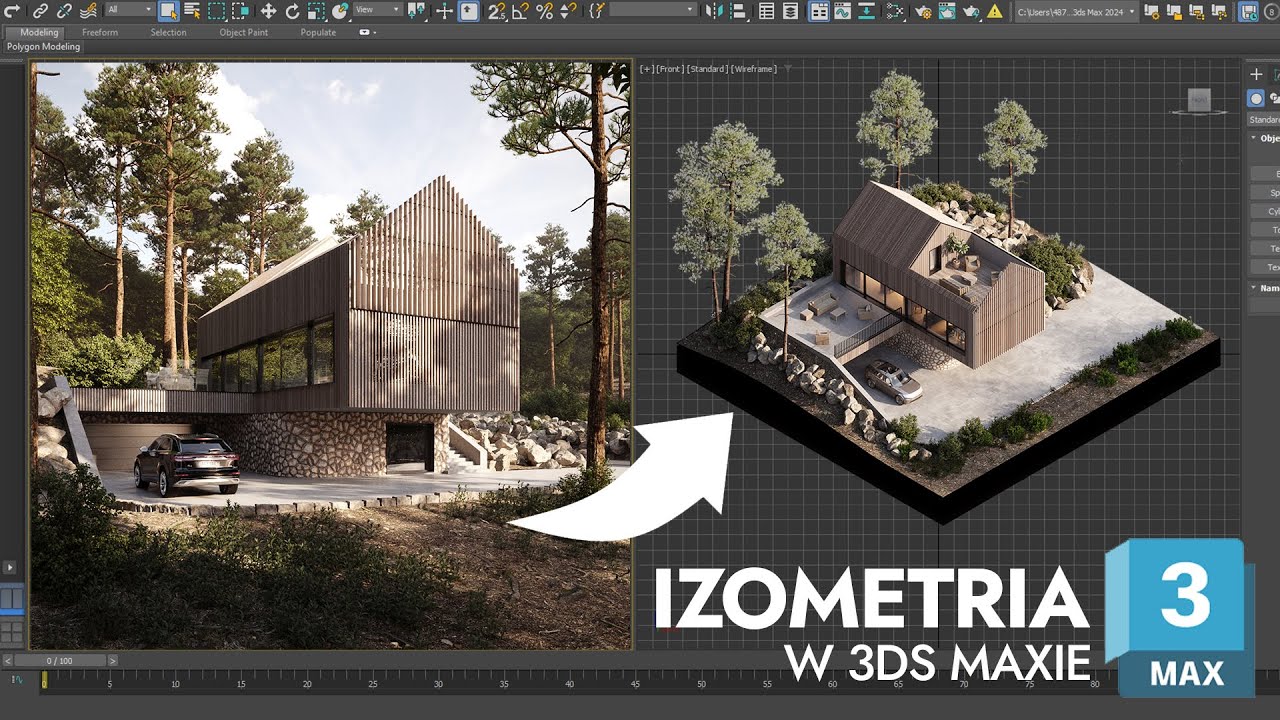Toggle the 2.5D Snaps button
The image size is (1280, 720).
(x=497, y=11)
